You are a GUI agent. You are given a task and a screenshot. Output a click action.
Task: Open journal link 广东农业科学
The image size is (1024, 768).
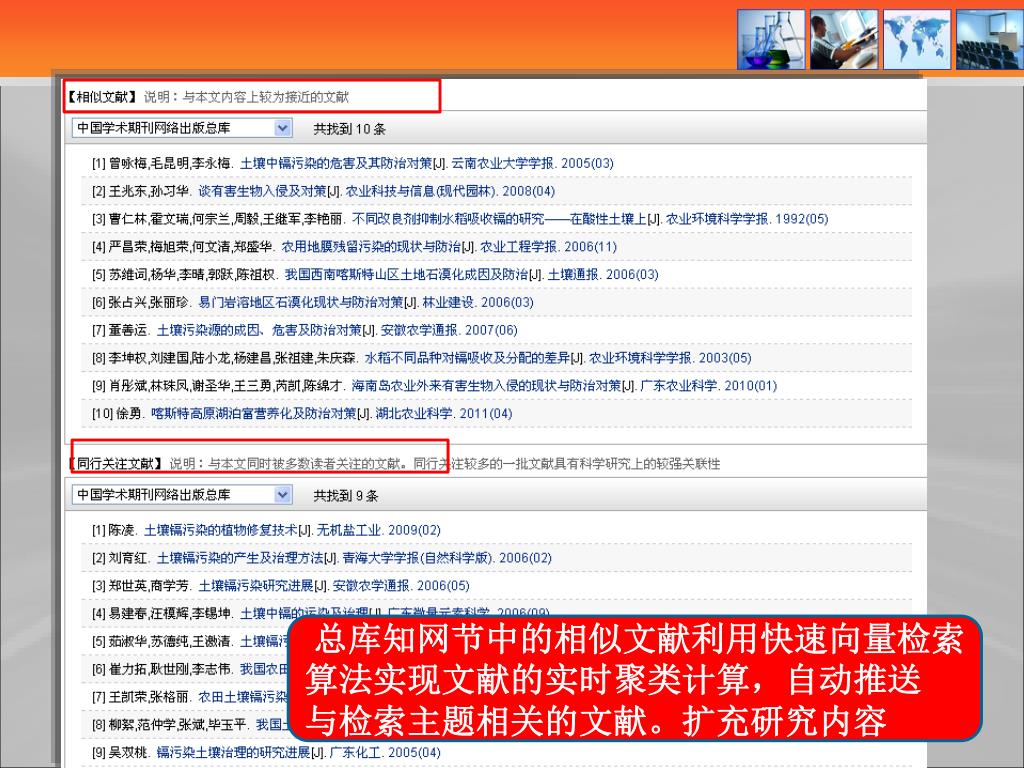pos(679,386)
